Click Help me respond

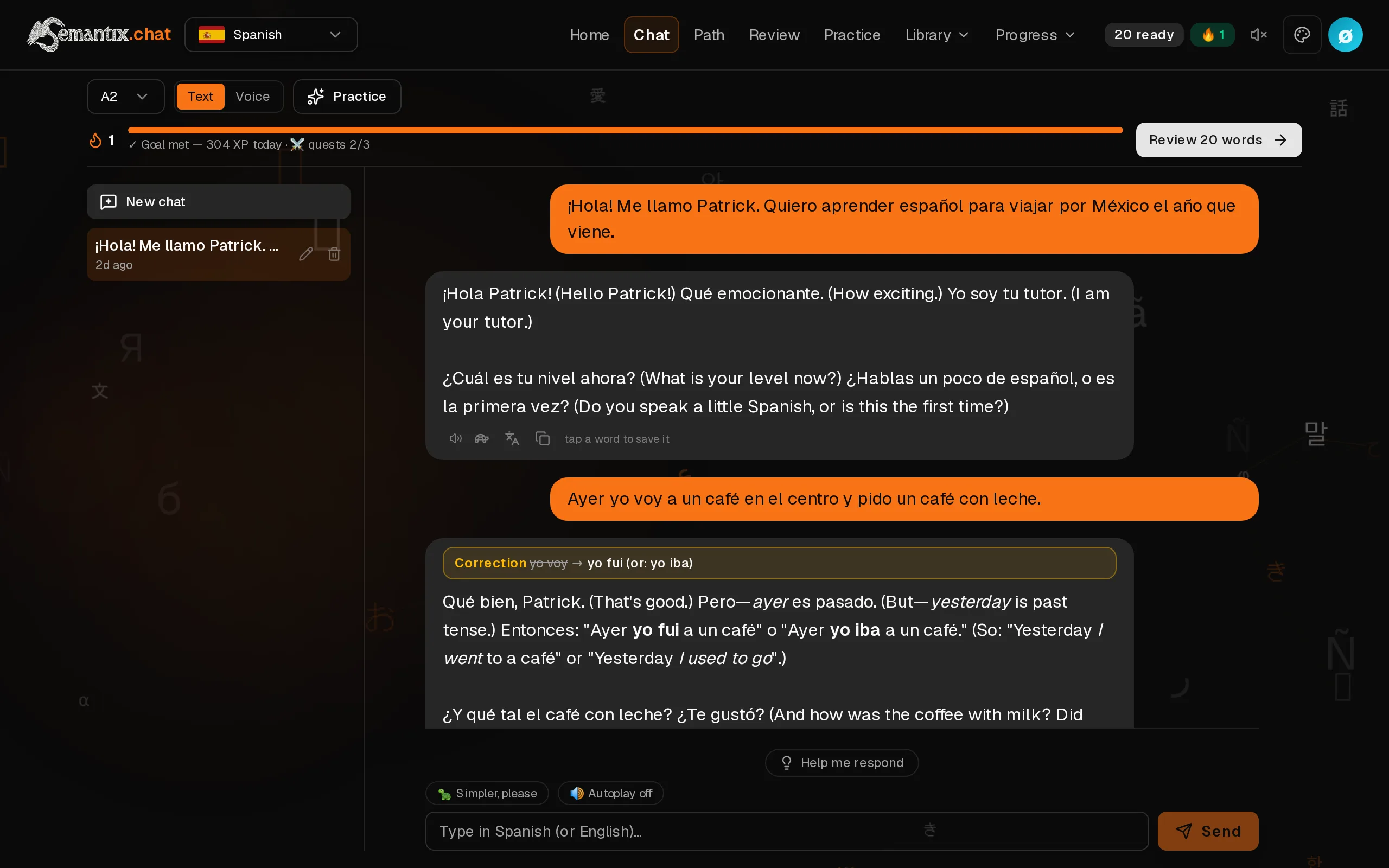tap(842, 762)
